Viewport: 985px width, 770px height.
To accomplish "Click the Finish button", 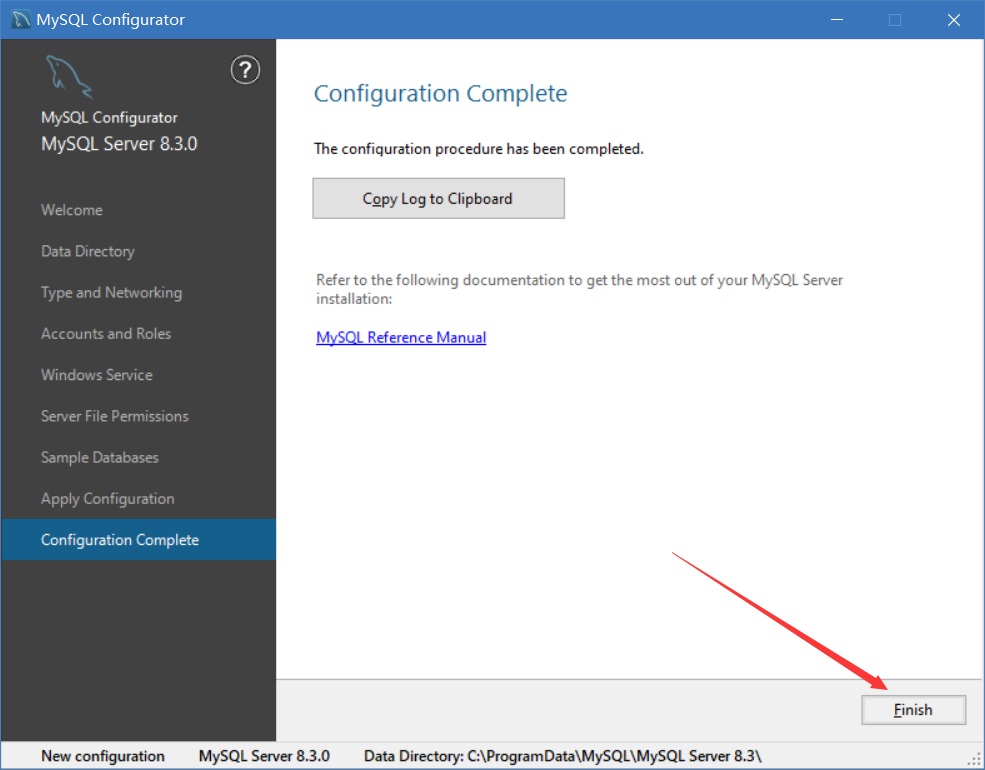I will coord(913,710).
